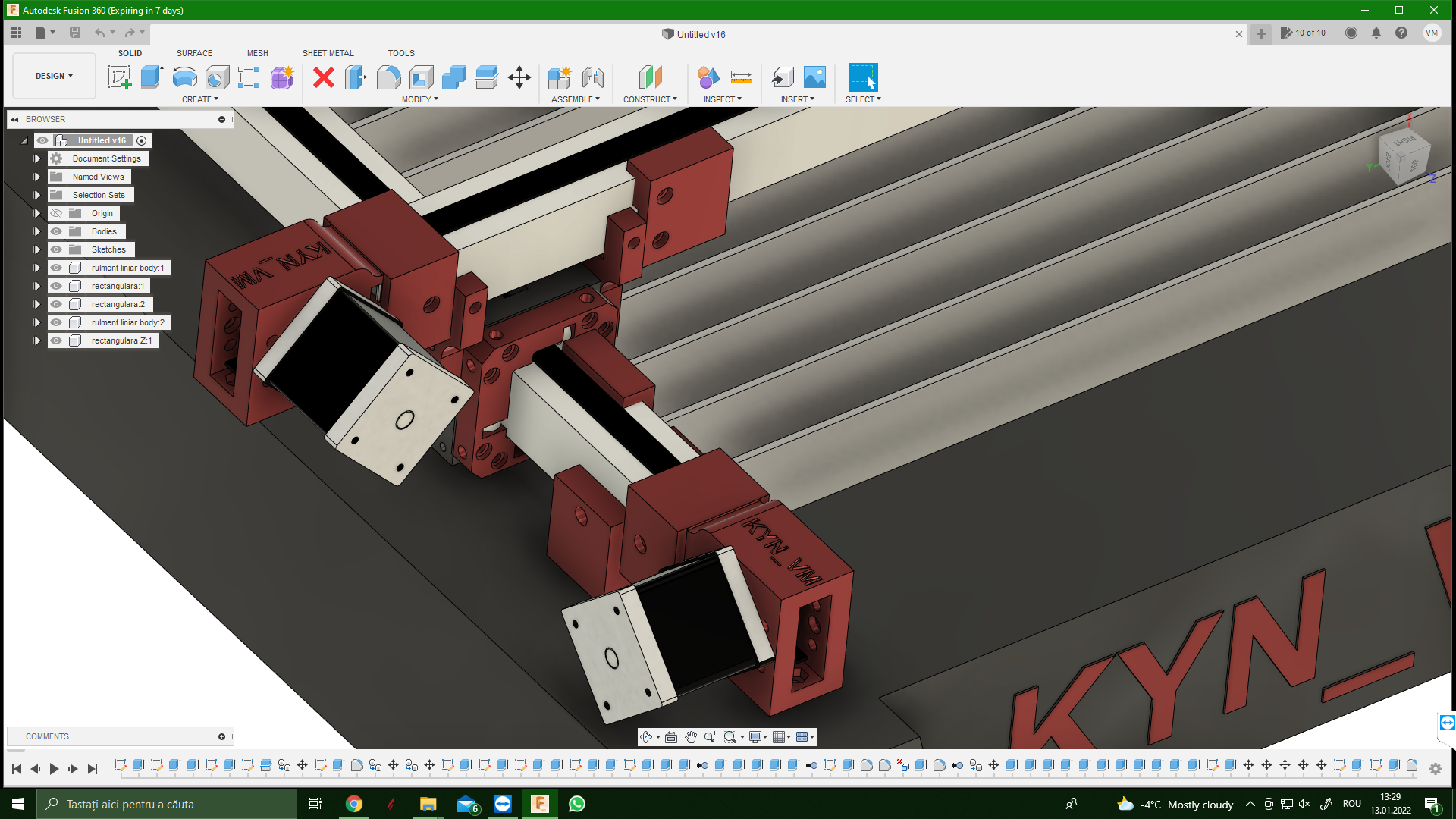Viewport: 1456px width, 819px height.
Task: Click the Move/Copy arrows icon
Action: click(519, 77)
